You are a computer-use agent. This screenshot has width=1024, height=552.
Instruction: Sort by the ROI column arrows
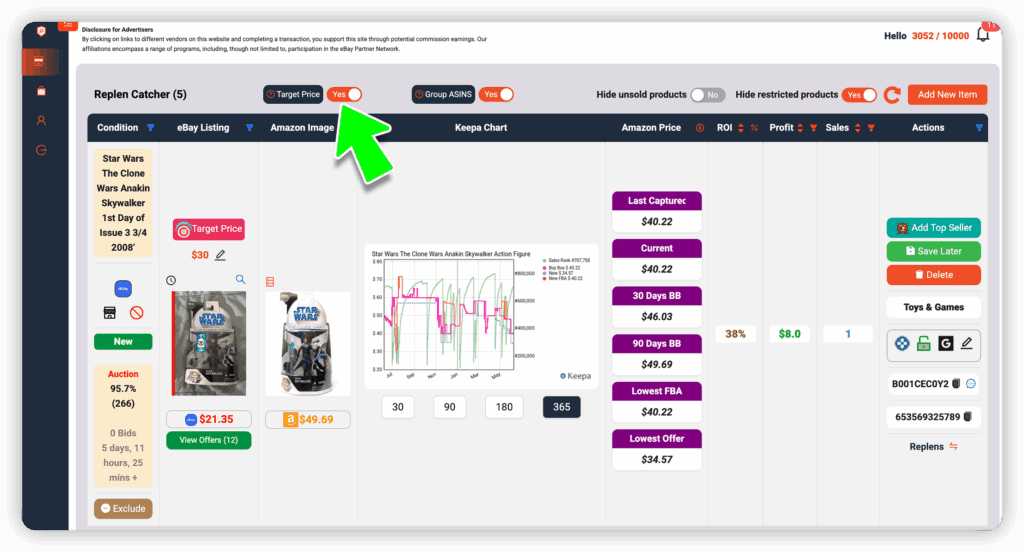[x=741, y=128]
